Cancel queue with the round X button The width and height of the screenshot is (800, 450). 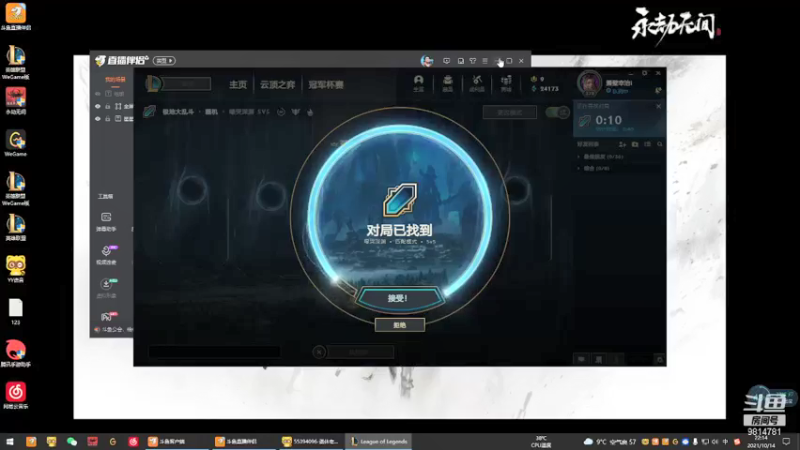(319, 352)
